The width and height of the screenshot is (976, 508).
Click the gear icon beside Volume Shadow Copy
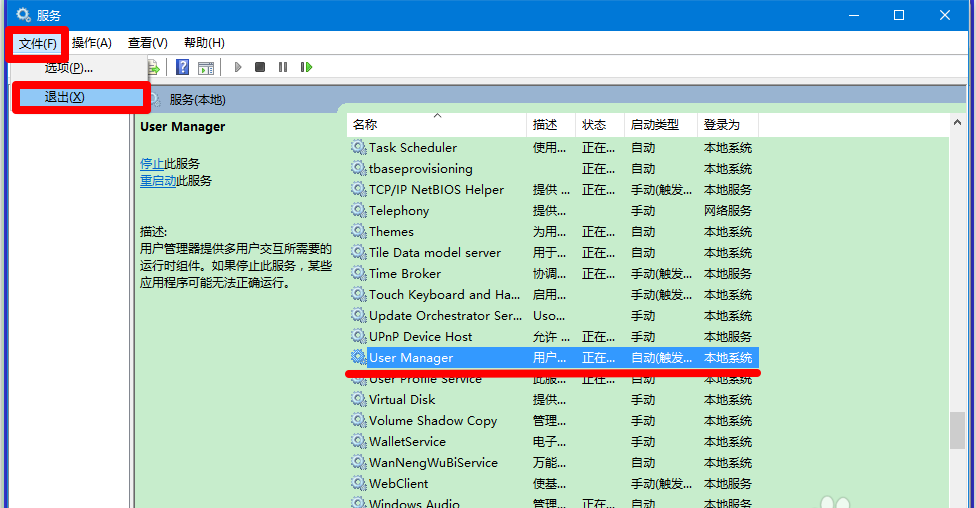click(x=359, y=421)
